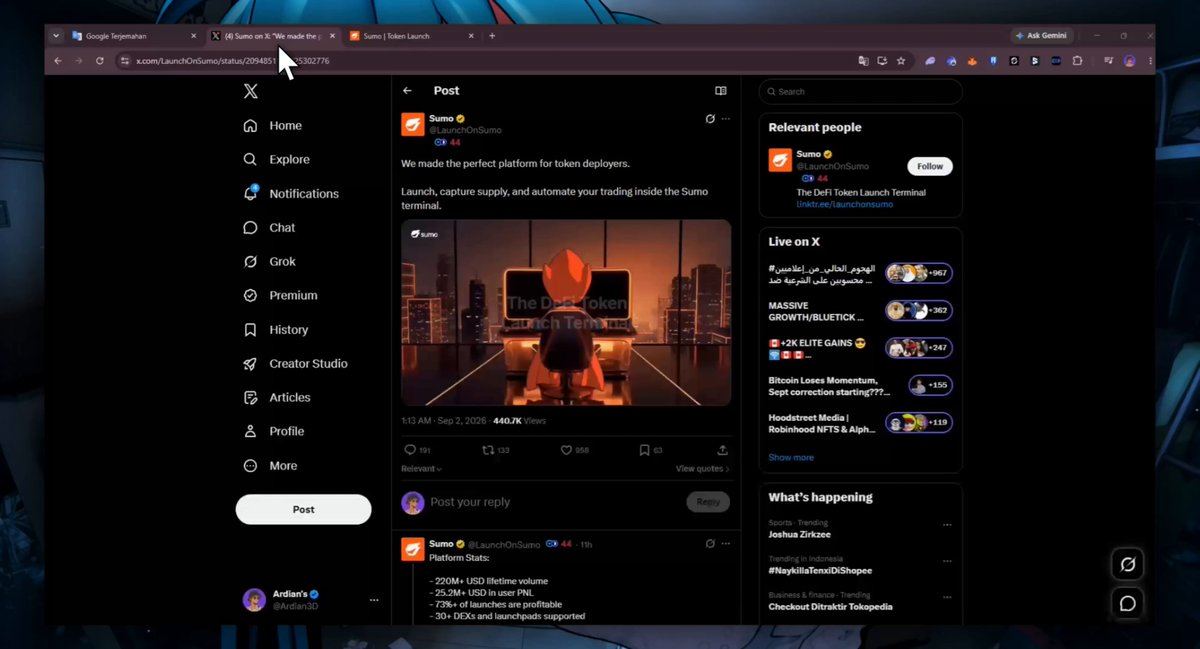Play the Sumo DeFi Token video
The height and width of the screenshot is (649, 1200).
(x=566, y=312)
